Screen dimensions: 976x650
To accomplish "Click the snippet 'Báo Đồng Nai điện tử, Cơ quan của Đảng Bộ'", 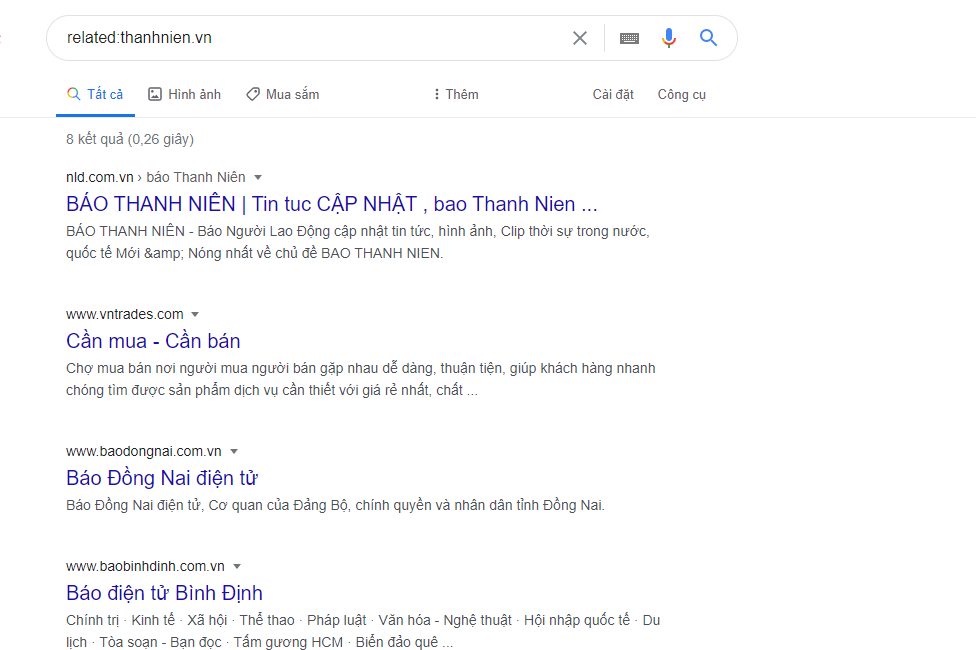I will (336, 505).
